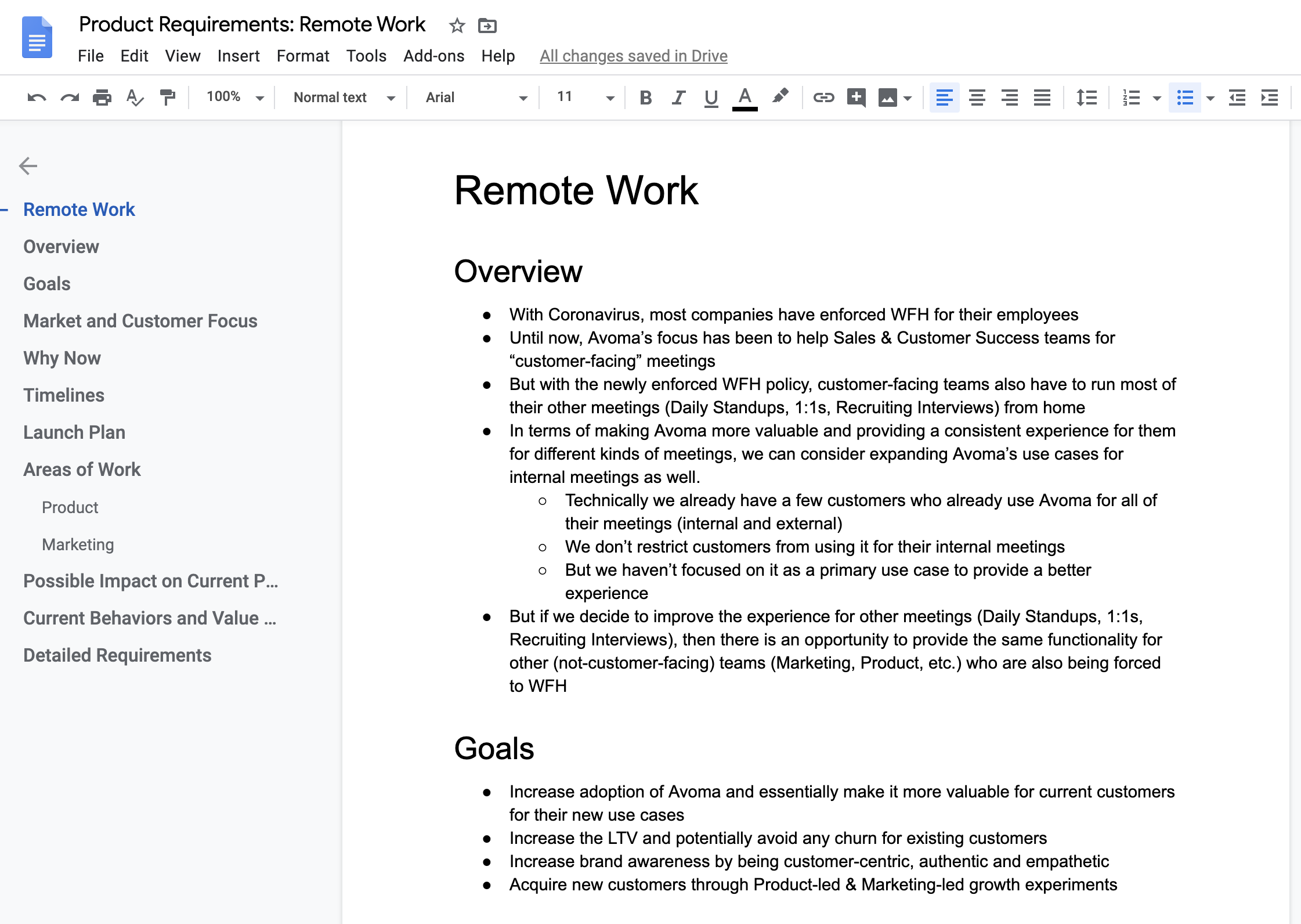
Task: Increase the paragraph indent
Action: [1270, 98]
